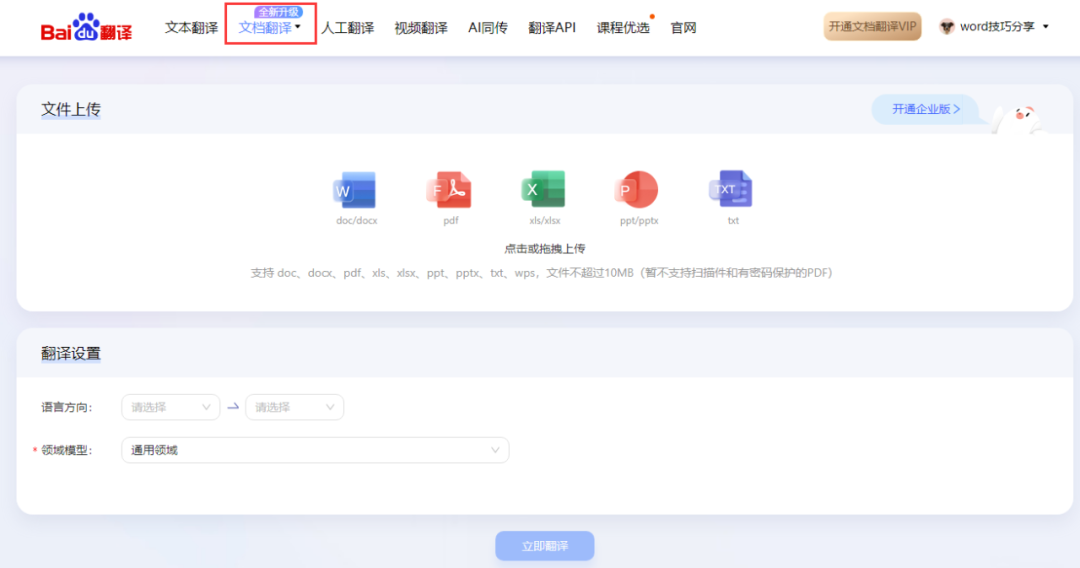Click the 翻译设置 heading
Image resolution: width=1080 pixels, height=568 pixels.
tap(71, 354)
